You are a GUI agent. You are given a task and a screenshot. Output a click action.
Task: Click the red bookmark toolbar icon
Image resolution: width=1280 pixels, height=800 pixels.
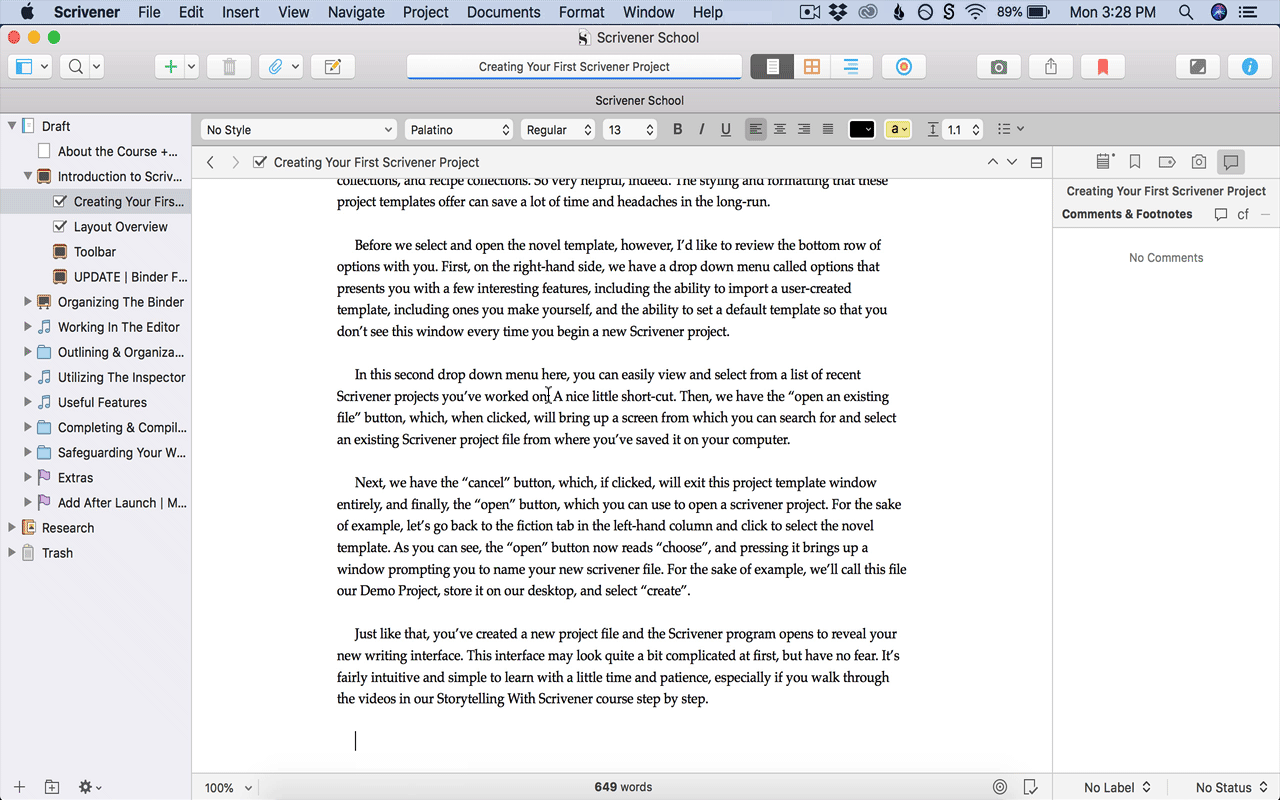point(1102,67)
